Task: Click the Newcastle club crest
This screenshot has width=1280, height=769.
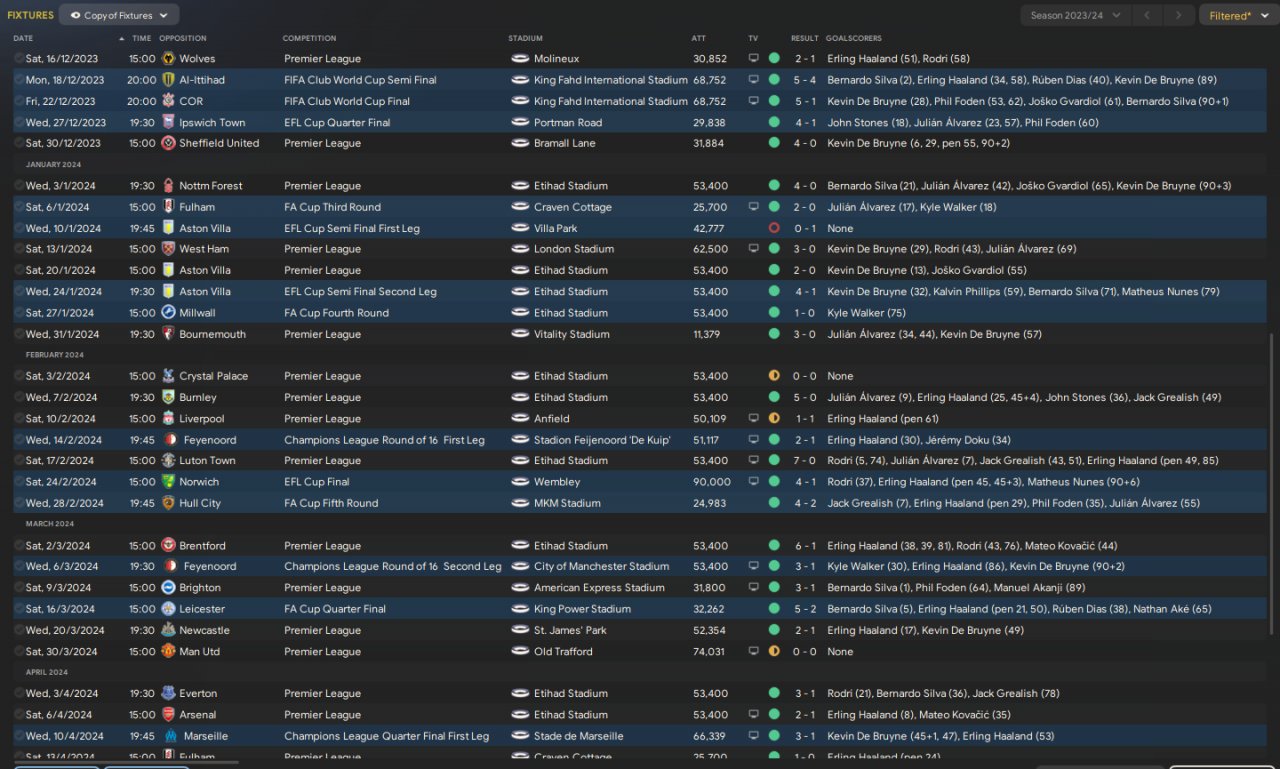Action: [x=168, y=630]
